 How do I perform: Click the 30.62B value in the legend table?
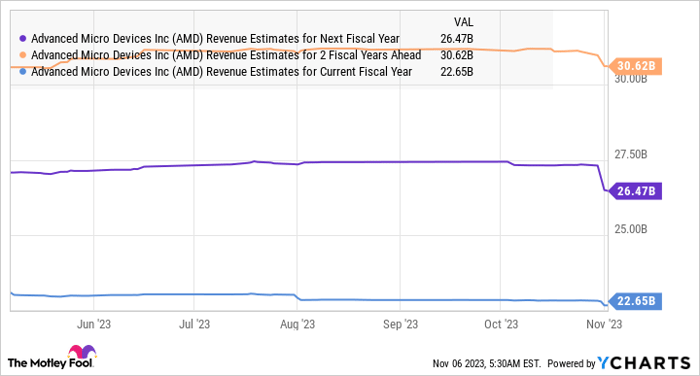click(x=457, y=55)
